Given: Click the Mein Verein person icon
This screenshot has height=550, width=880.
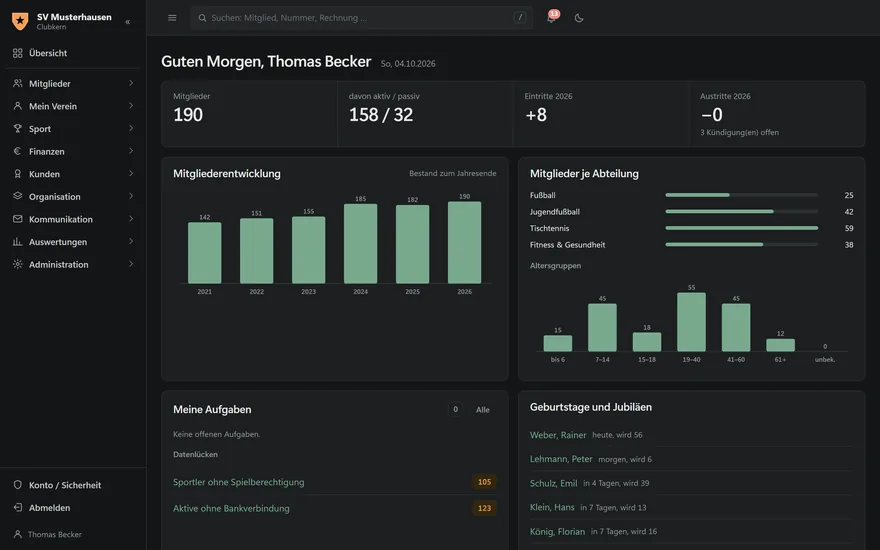Looking at the screenshot, I should (18, 106).
